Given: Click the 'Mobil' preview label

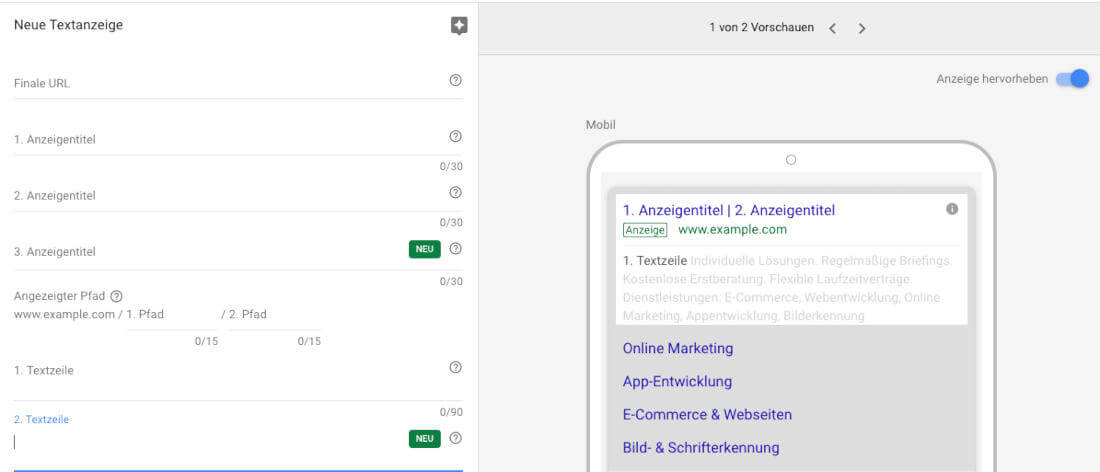Looking at the screenshot, I should pyautogui.click(x=601, y=125).
